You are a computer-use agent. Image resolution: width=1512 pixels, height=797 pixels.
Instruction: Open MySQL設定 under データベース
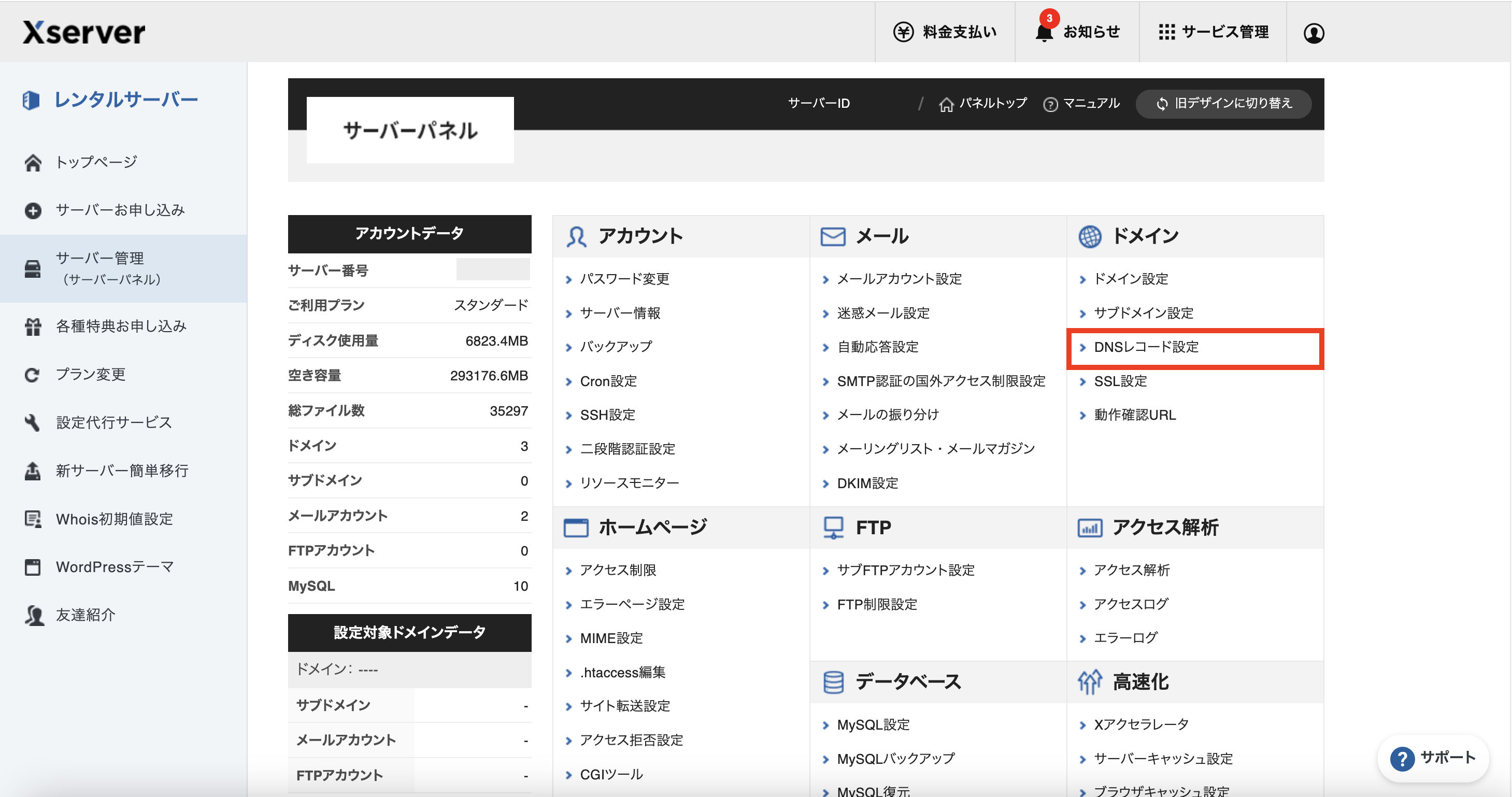pos(873,725)
